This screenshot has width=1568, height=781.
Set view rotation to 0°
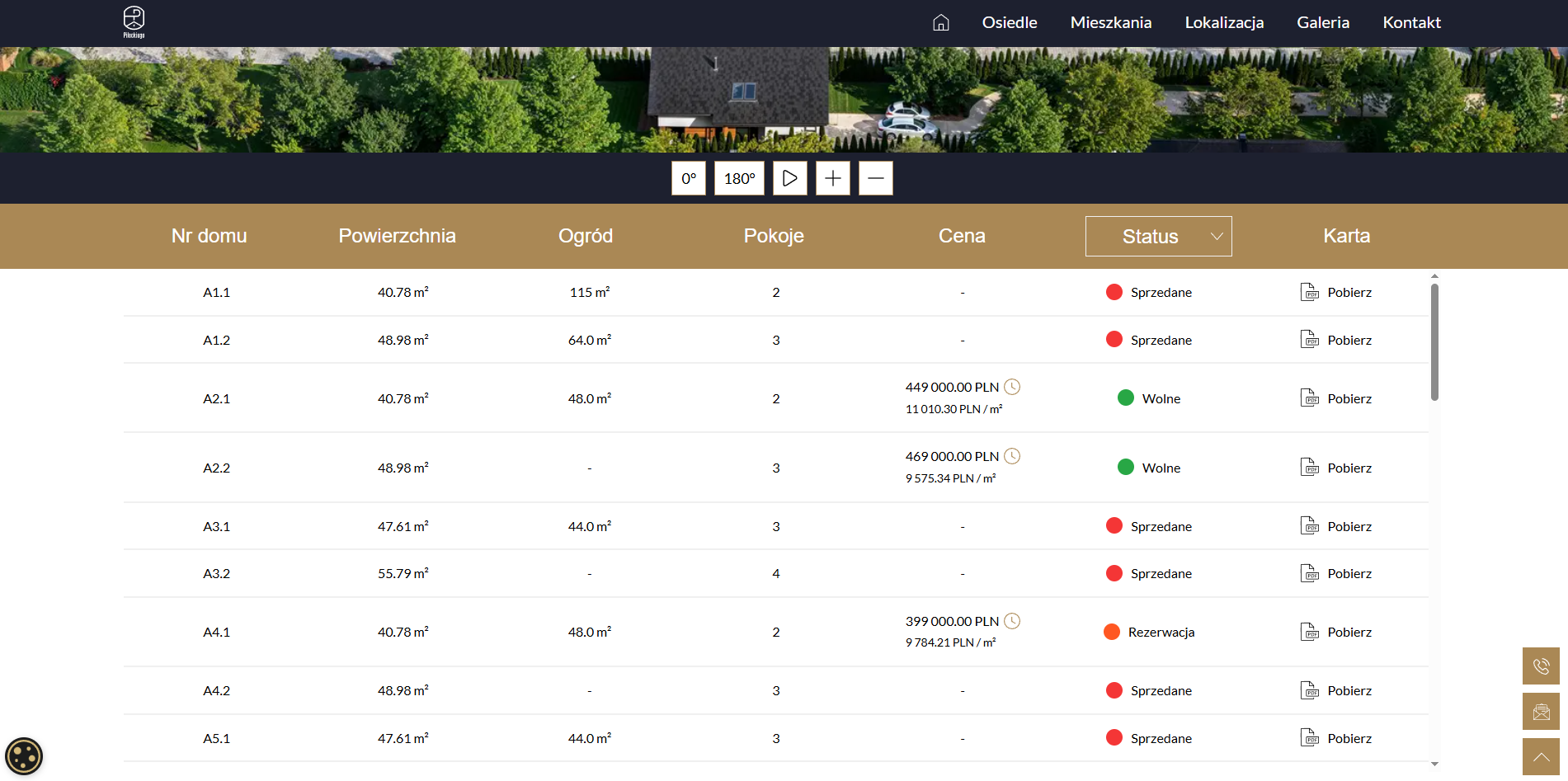coord(689,178)
